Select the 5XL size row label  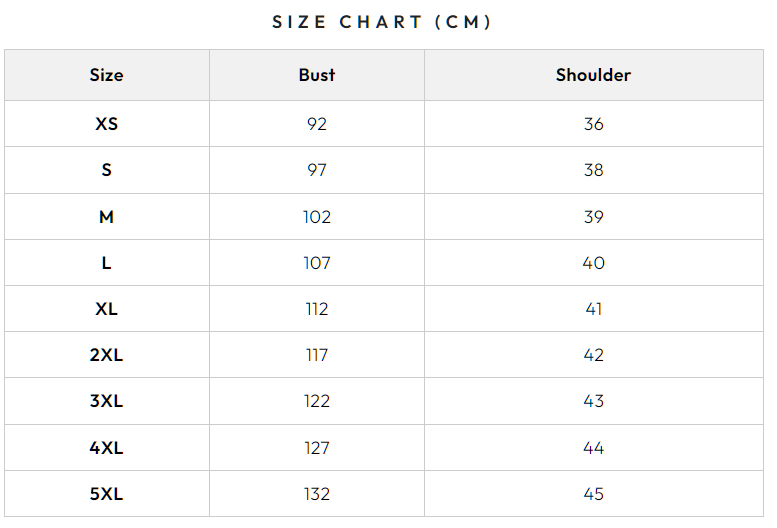[x=106, y=494]
